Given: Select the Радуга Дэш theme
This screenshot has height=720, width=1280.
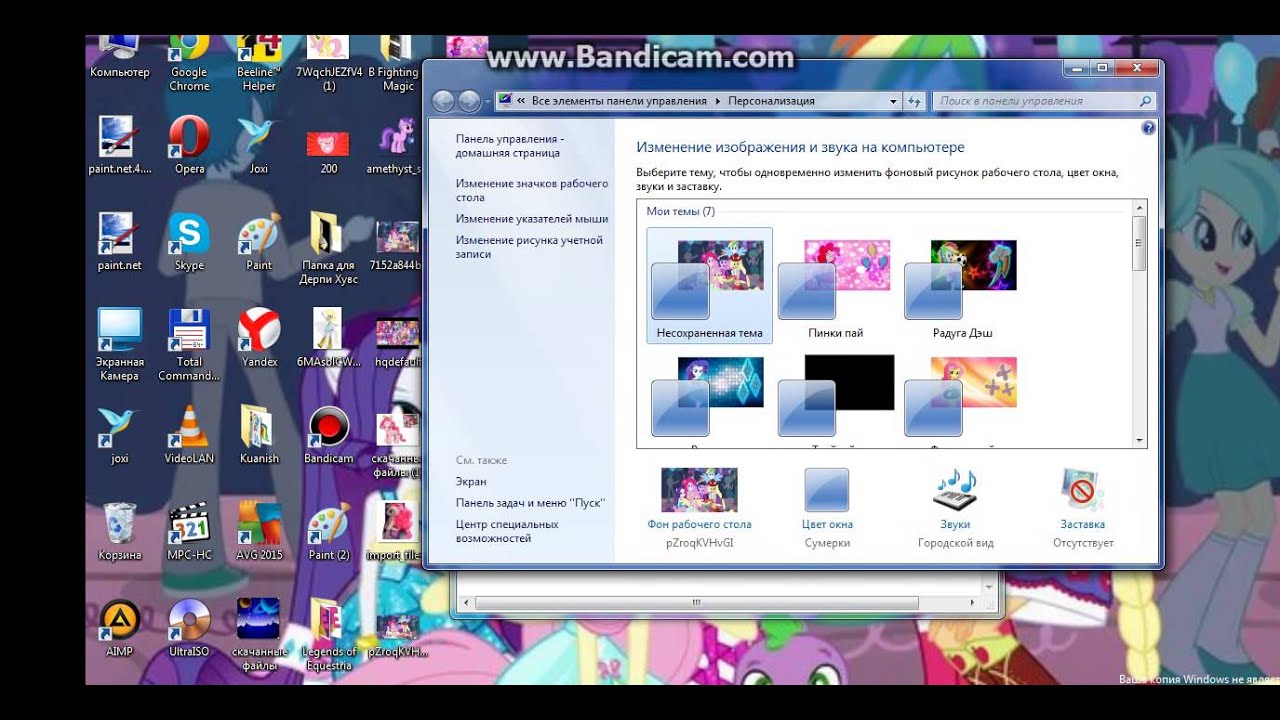Looking at the screenshot, I should pos(961,289).
